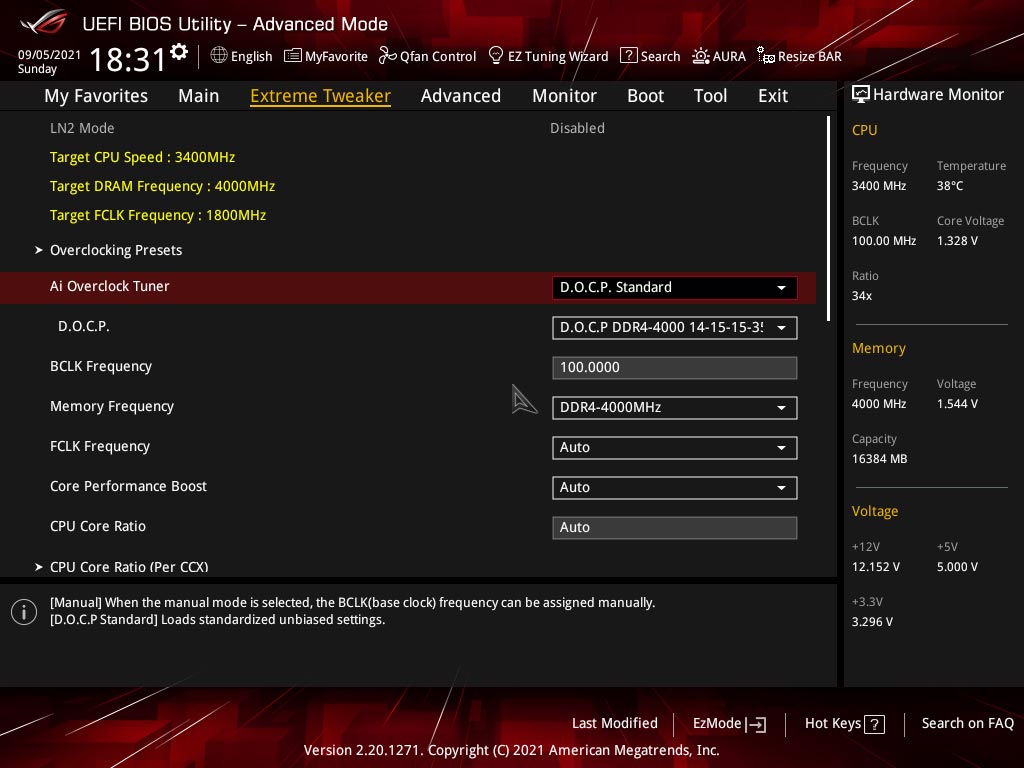Click the settings list scrollbar
Image resolution: width=1024 pixels, height=768 pixels.
pyautogui.click(x=828, y=218)
